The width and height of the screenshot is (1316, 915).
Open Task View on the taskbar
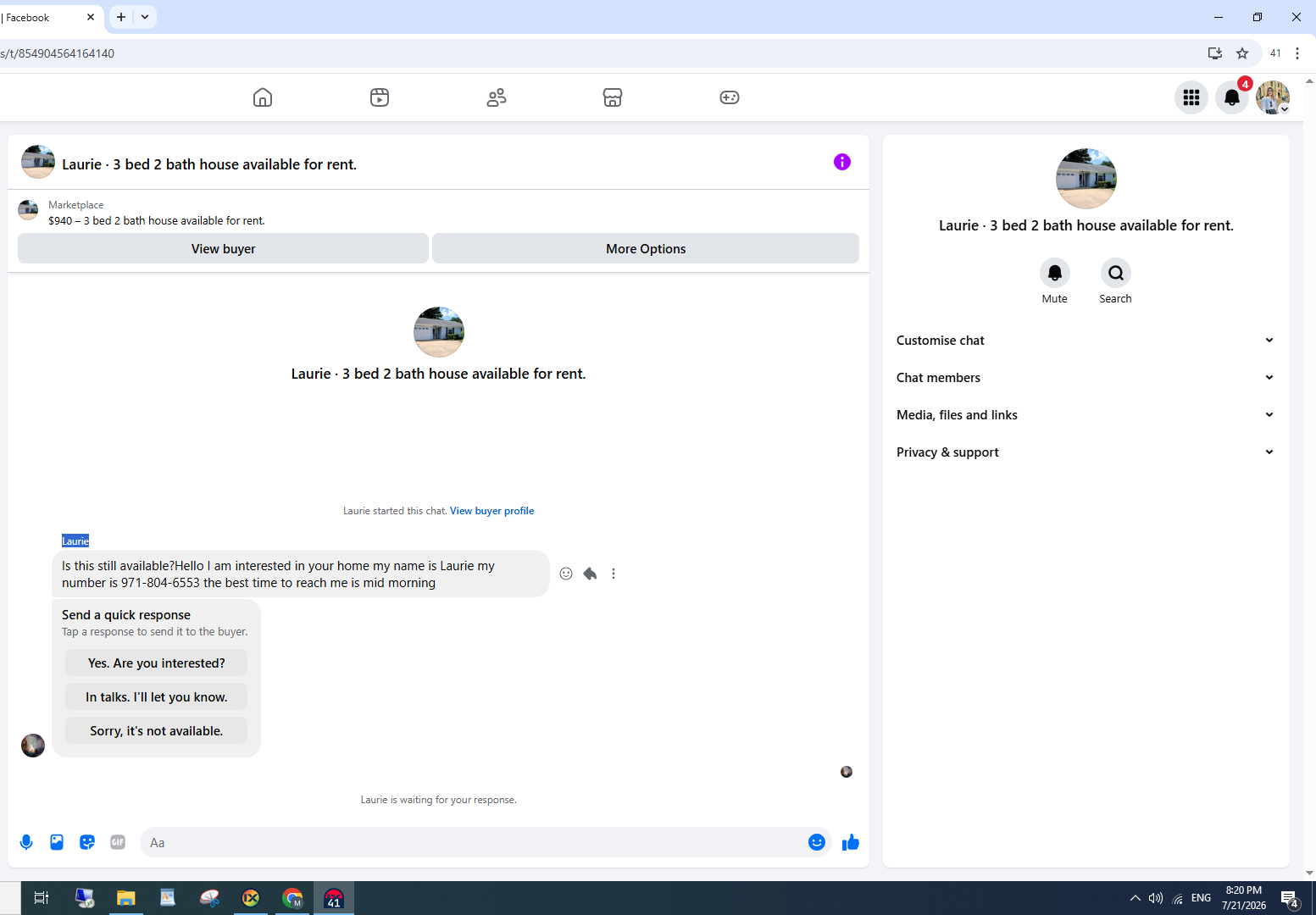[41, 898]
